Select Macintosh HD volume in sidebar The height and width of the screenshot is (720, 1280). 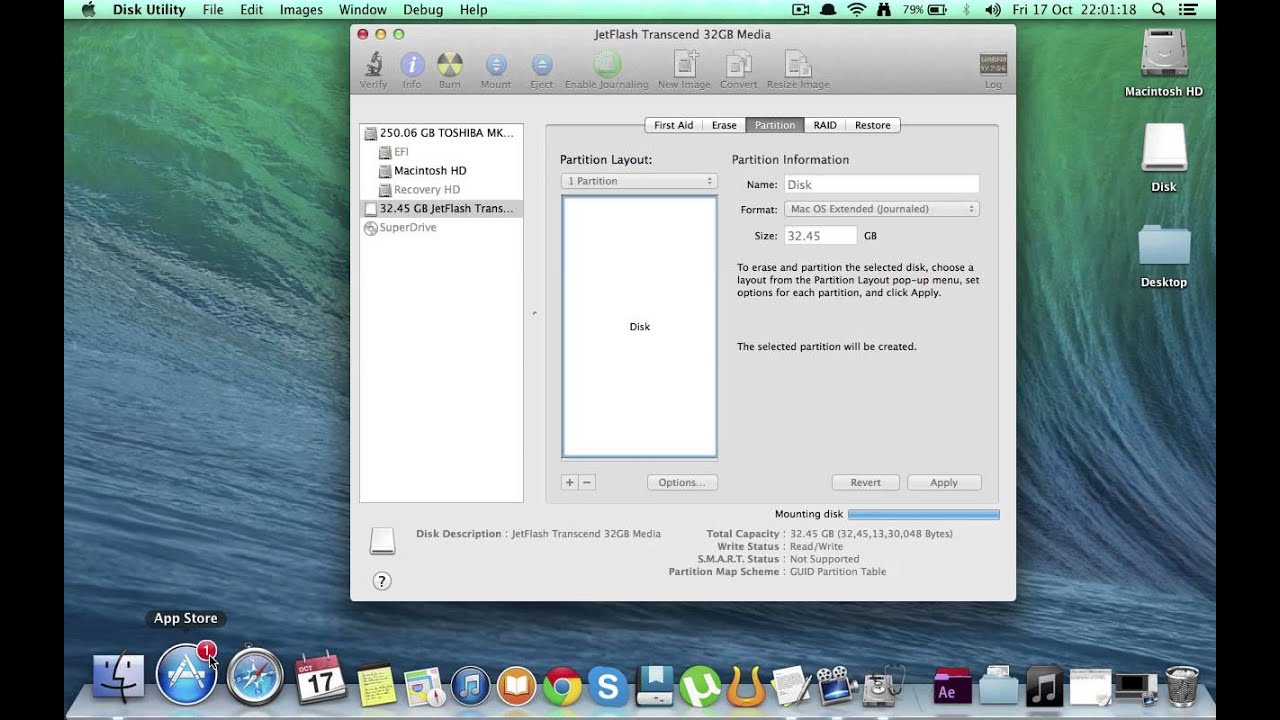(x=441, y=171)
